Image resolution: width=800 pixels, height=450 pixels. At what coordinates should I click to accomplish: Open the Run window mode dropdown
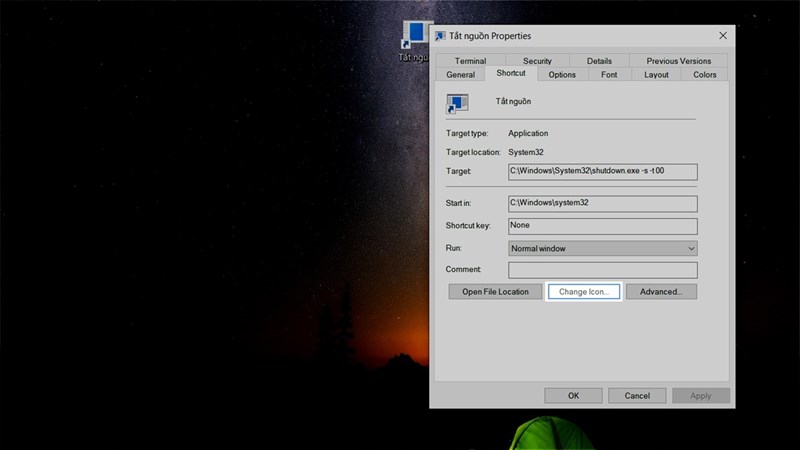[x=602, y=248]
